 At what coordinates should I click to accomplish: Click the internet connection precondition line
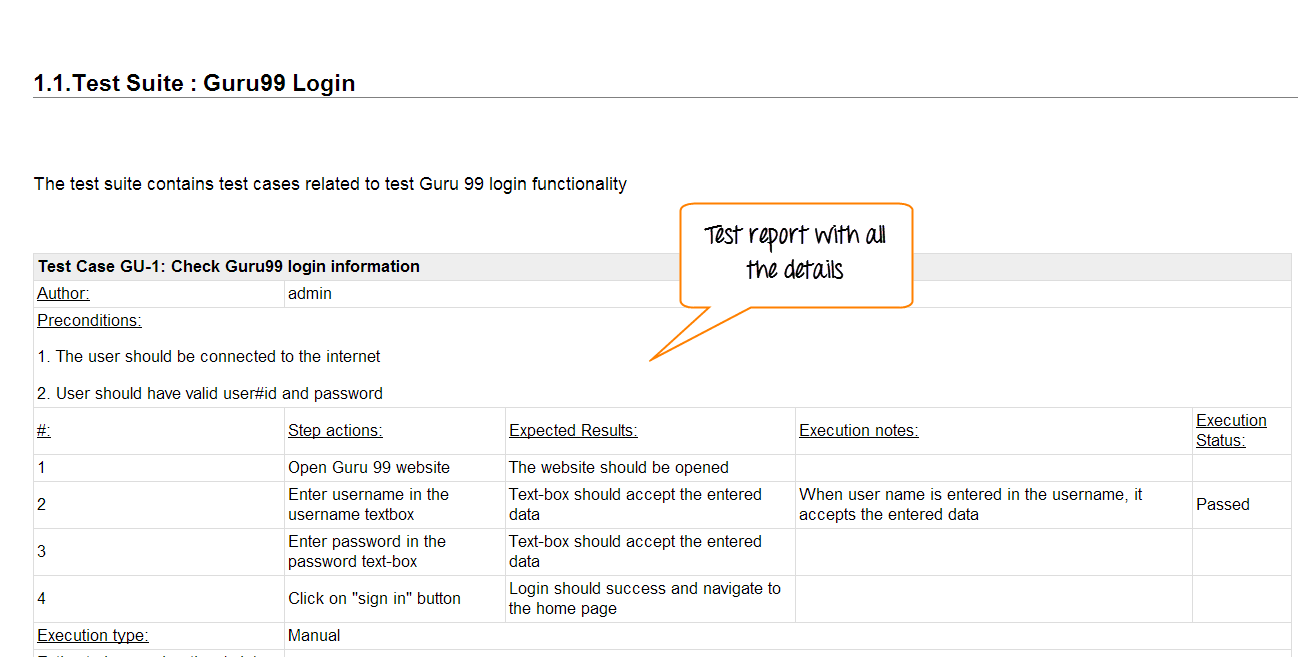pyautogui.click(x=209, y=357)
